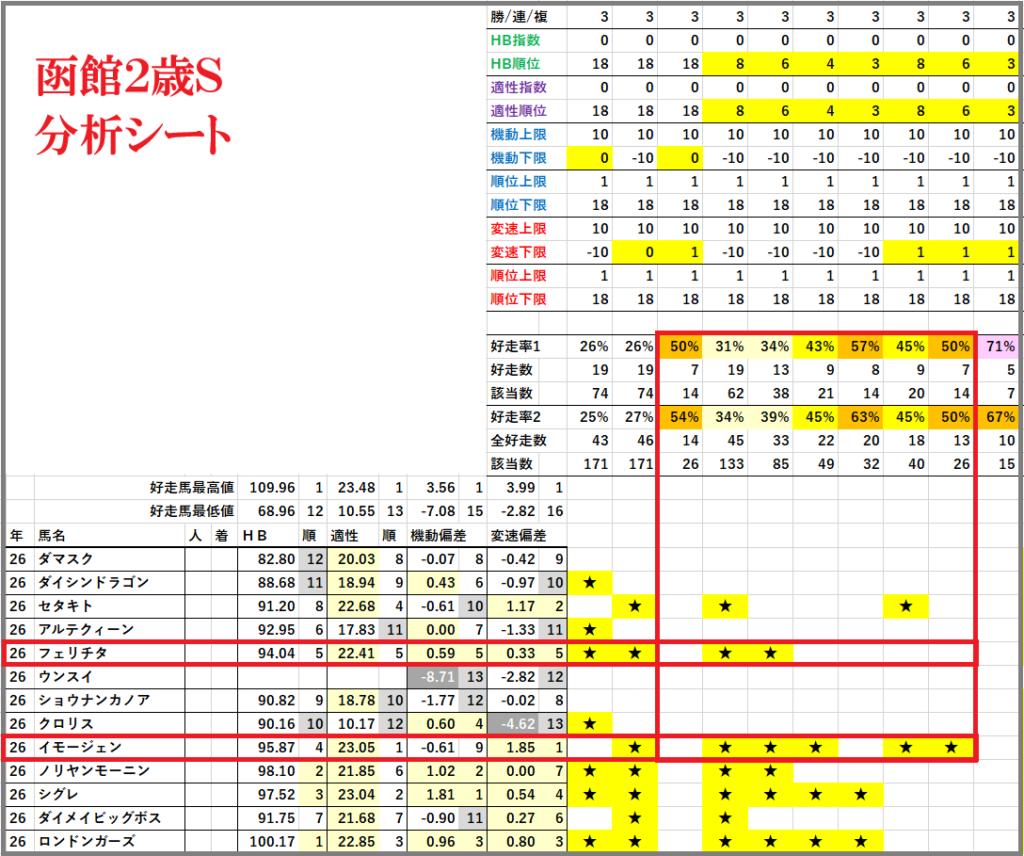Viewport: 1024px width, 856px height.
Task: Select the 好走率1 label cell
Action: coord(515,346)
